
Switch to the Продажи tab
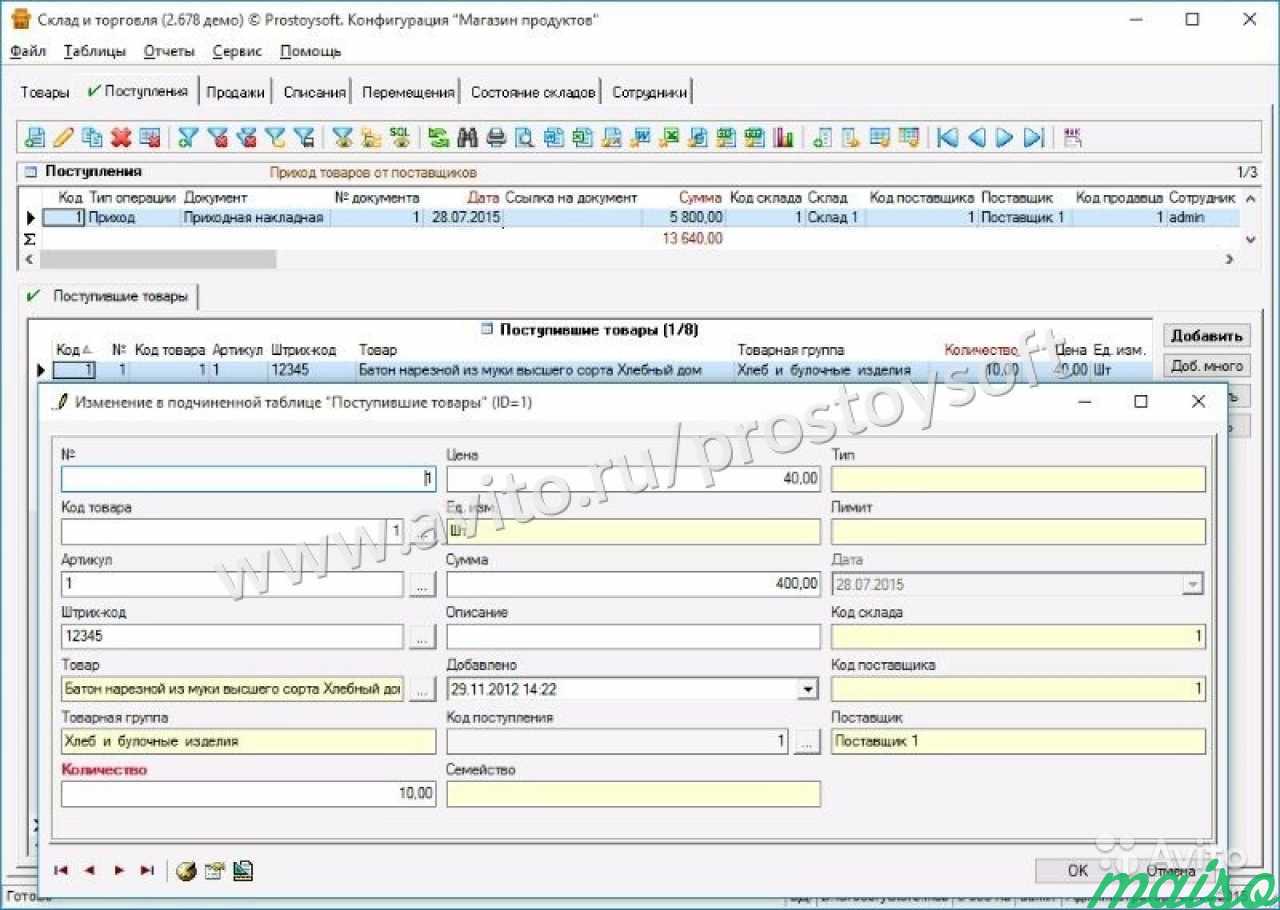[x=236, y=92]
